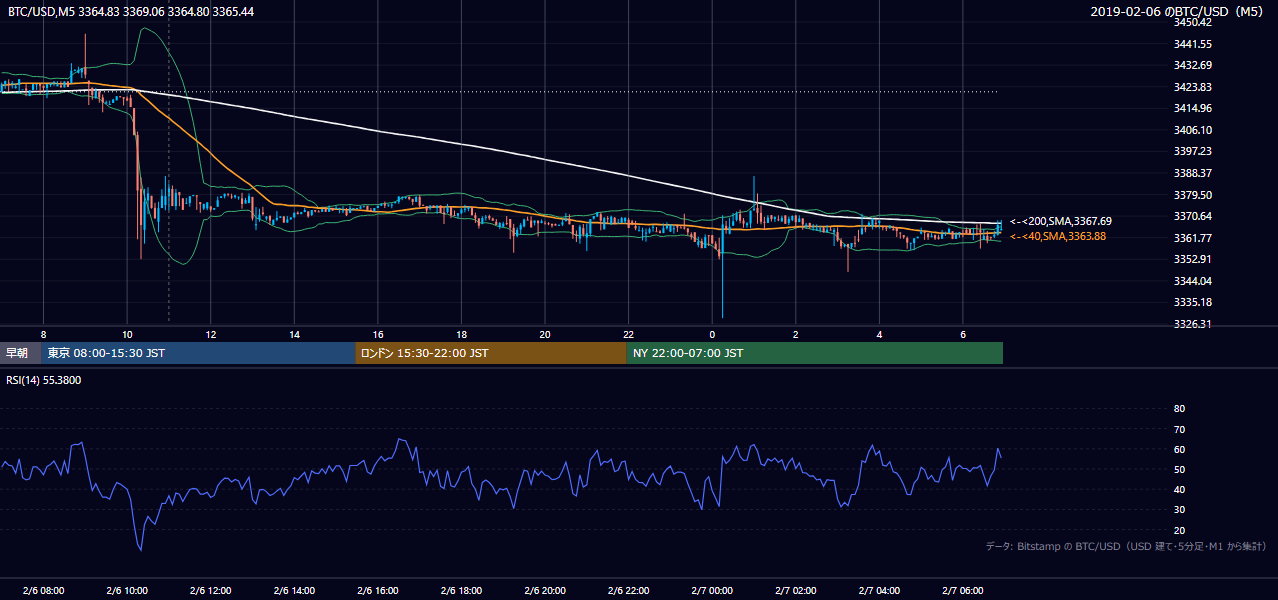The image size is (1278, 600).
Task: Click the ロンドン 15:30-22:00 JST session bar
Action: click(491, 353)
